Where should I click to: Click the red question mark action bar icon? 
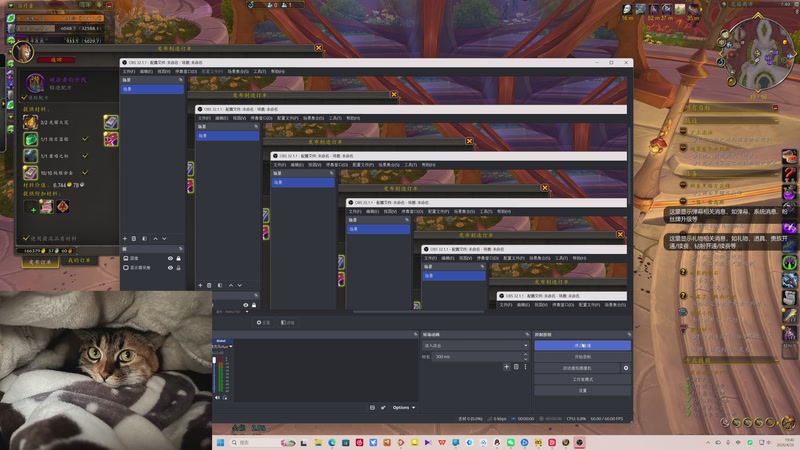tap(790, 174)
